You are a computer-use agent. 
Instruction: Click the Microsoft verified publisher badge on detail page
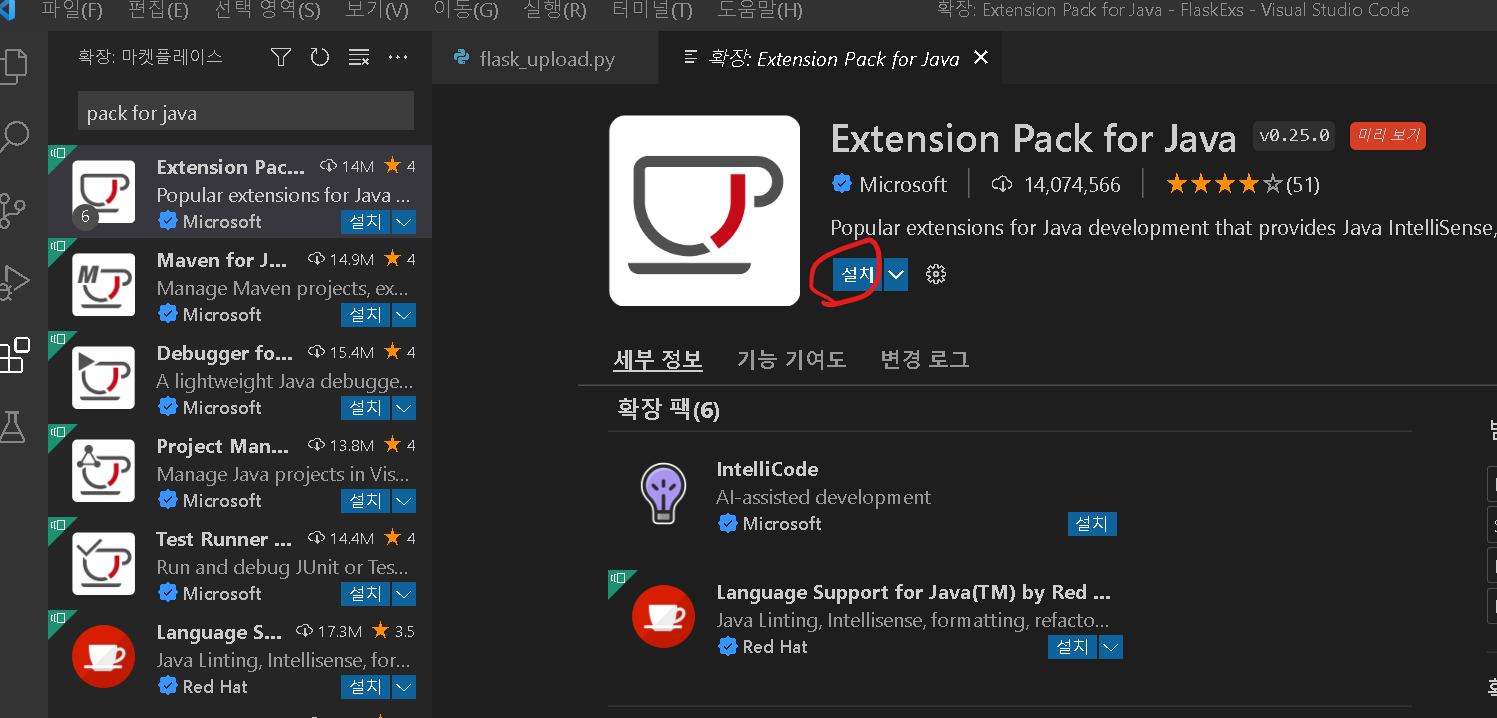pos(842,185)
